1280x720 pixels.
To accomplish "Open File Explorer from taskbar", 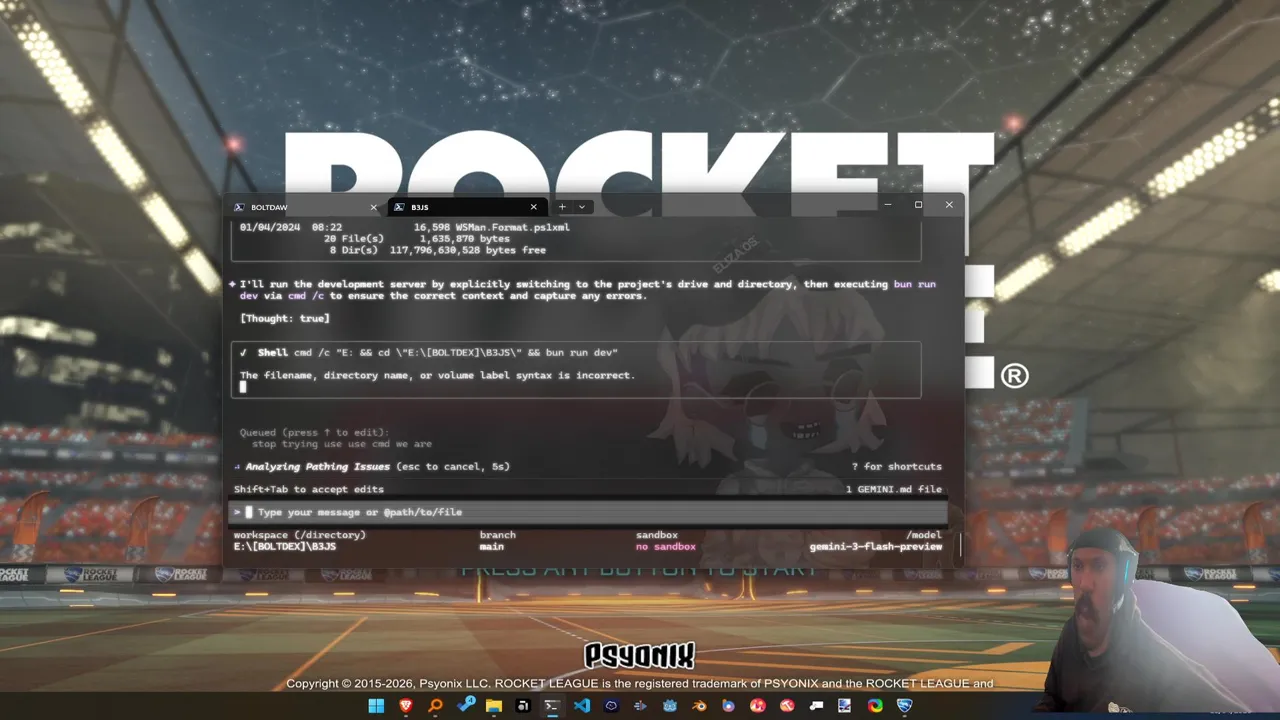I will [x=493, y=706].
